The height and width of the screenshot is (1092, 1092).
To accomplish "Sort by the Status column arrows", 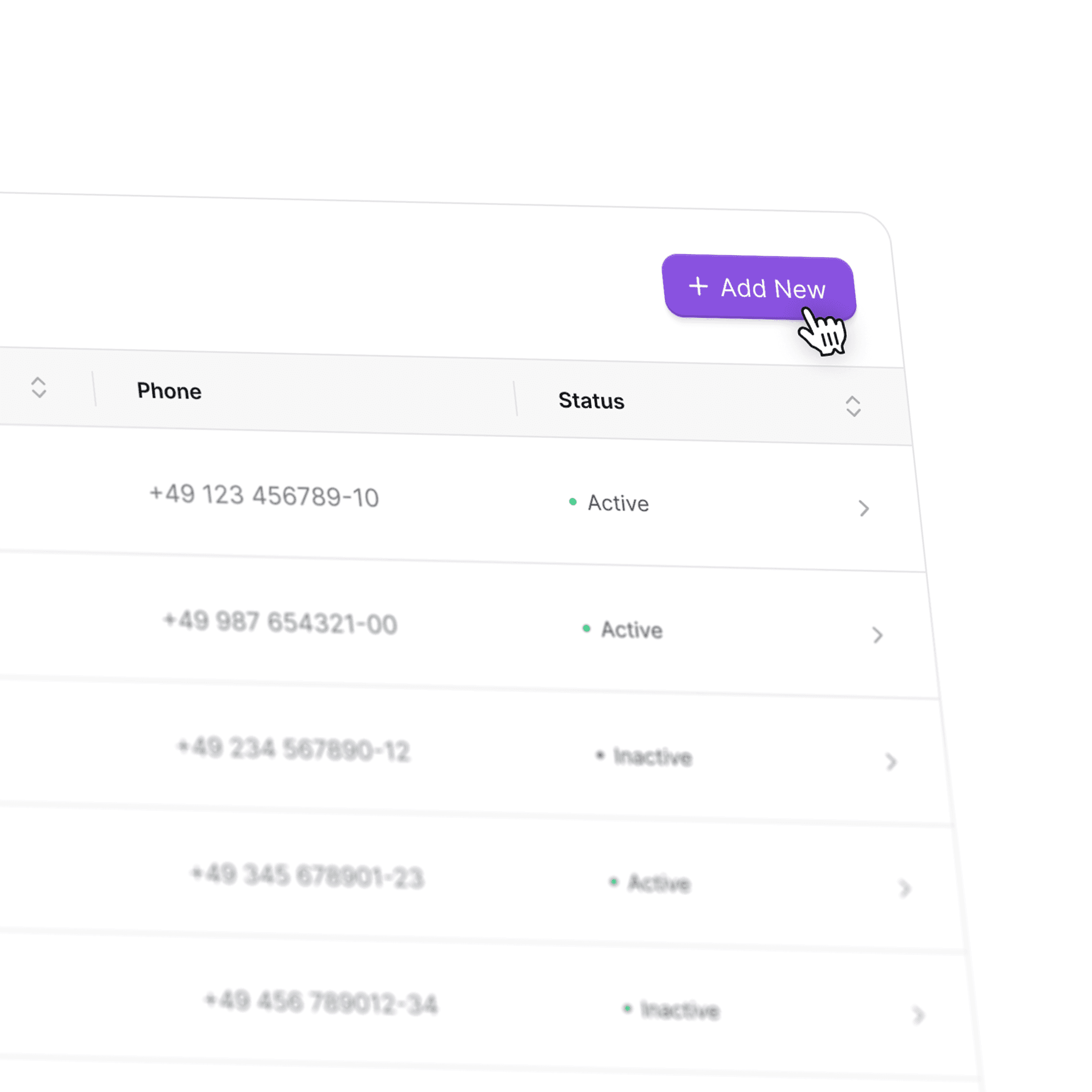I will [x=853, y=406].
